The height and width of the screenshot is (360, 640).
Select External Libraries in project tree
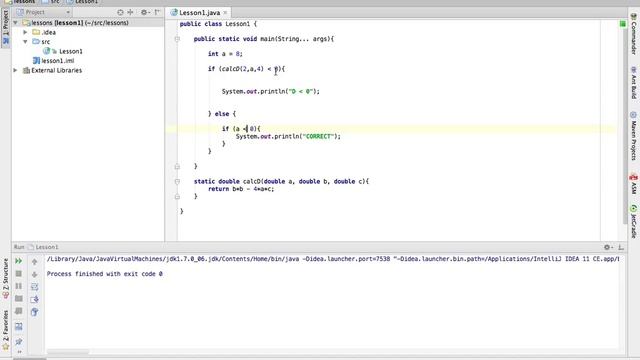point(56,70)
